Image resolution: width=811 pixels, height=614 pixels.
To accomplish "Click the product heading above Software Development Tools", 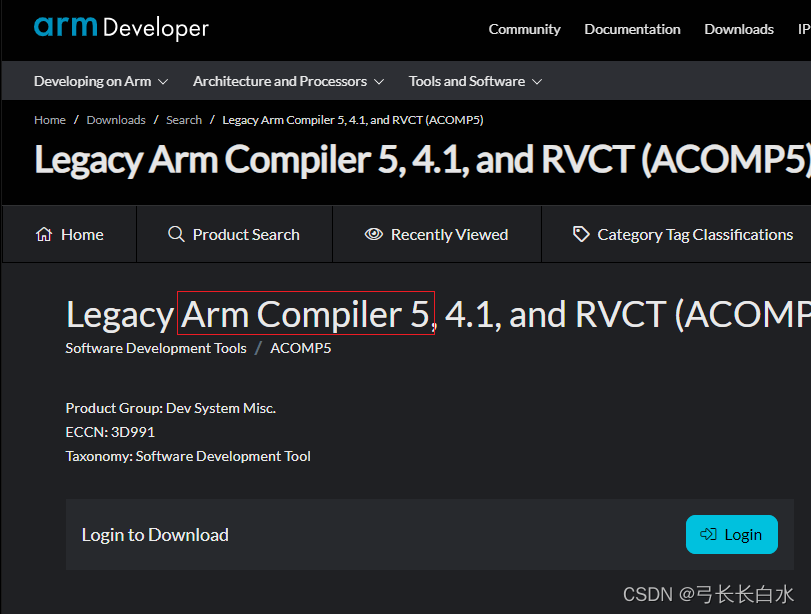I will (438, 314).
